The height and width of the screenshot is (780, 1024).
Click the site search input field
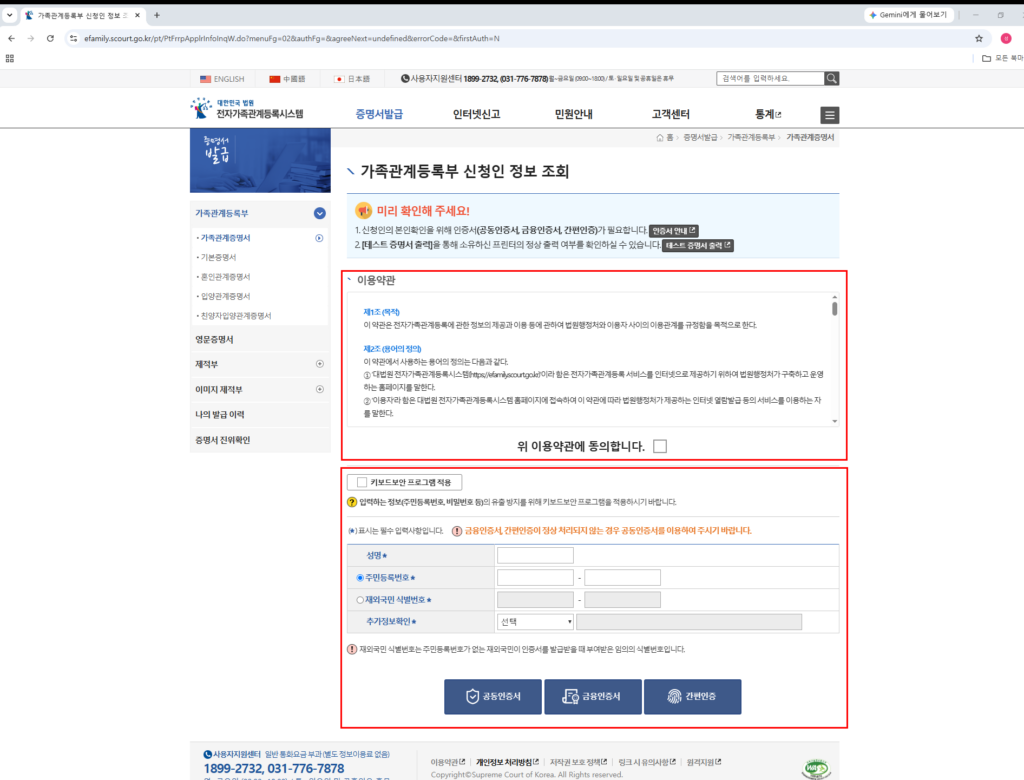[771, 78]
